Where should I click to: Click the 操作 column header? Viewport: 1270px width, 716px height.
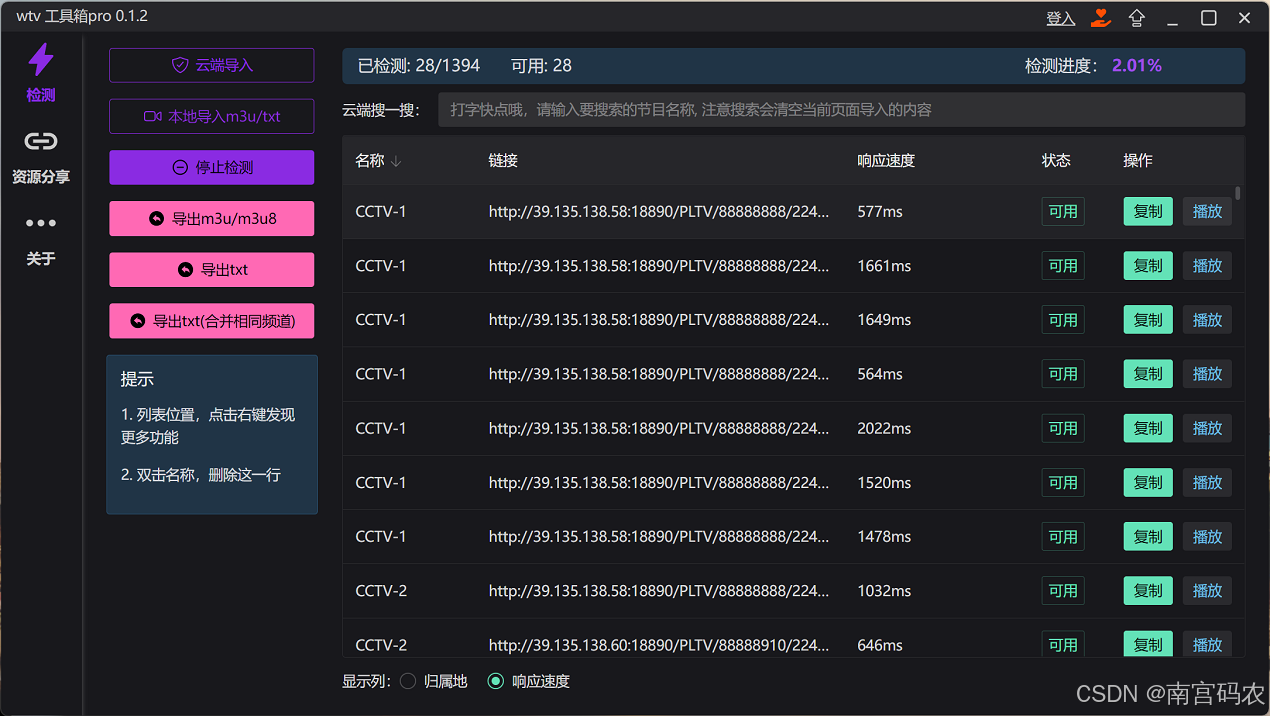[x=1138, y=160]
